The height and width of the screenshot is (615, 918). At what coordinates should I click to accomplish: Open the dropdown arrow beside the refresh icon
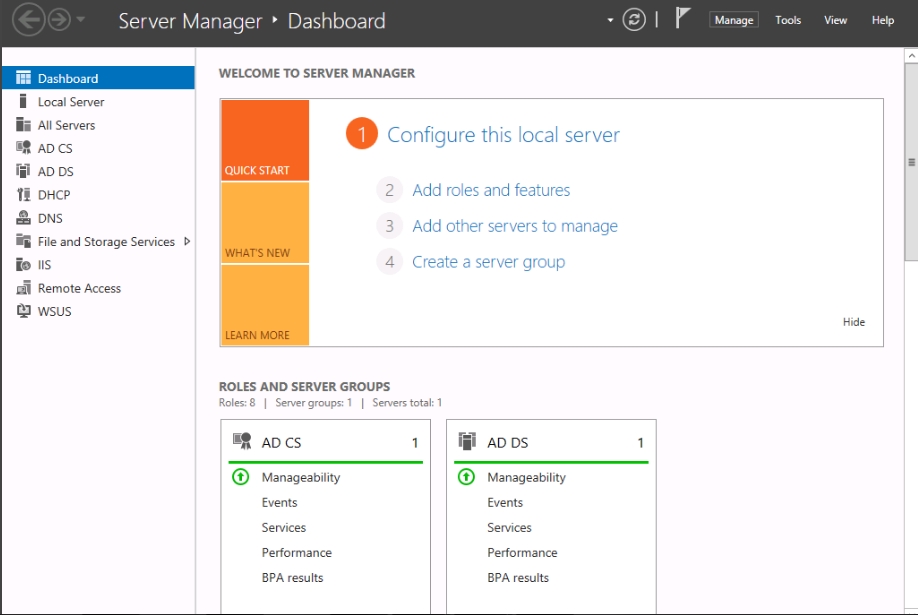610,20
